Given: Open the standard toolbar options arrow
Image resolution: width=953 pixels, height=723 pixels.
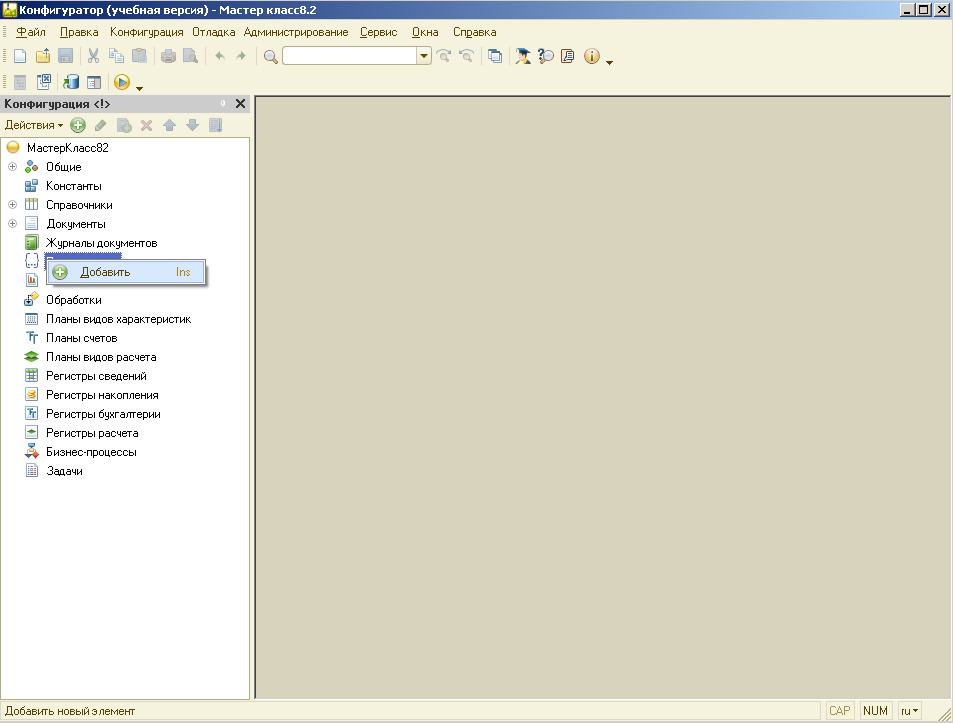Looking at the screenshot, I should pyautogui.click(x=610, y=62).
